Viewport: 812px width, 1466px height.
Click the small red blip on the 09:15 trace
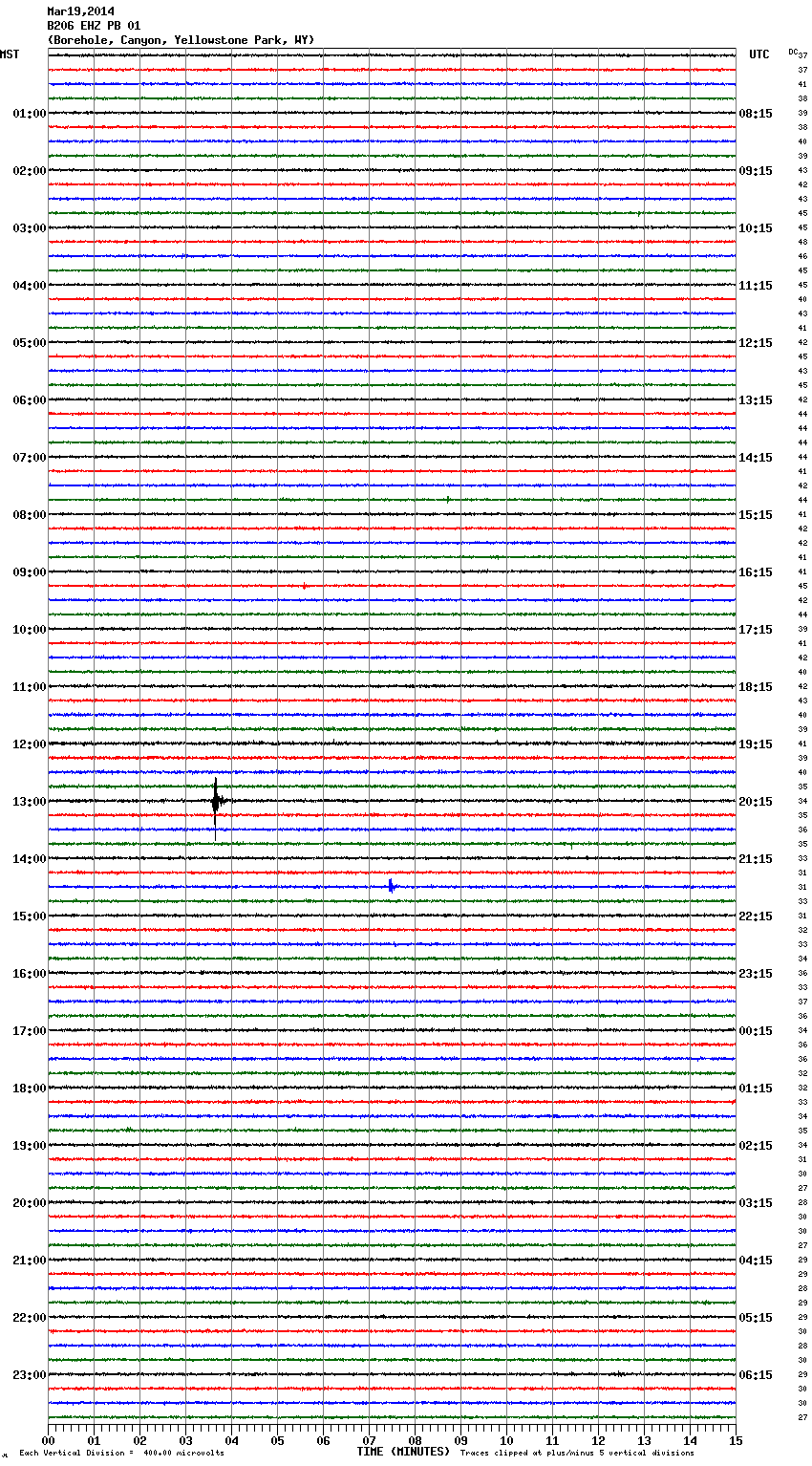304,586
